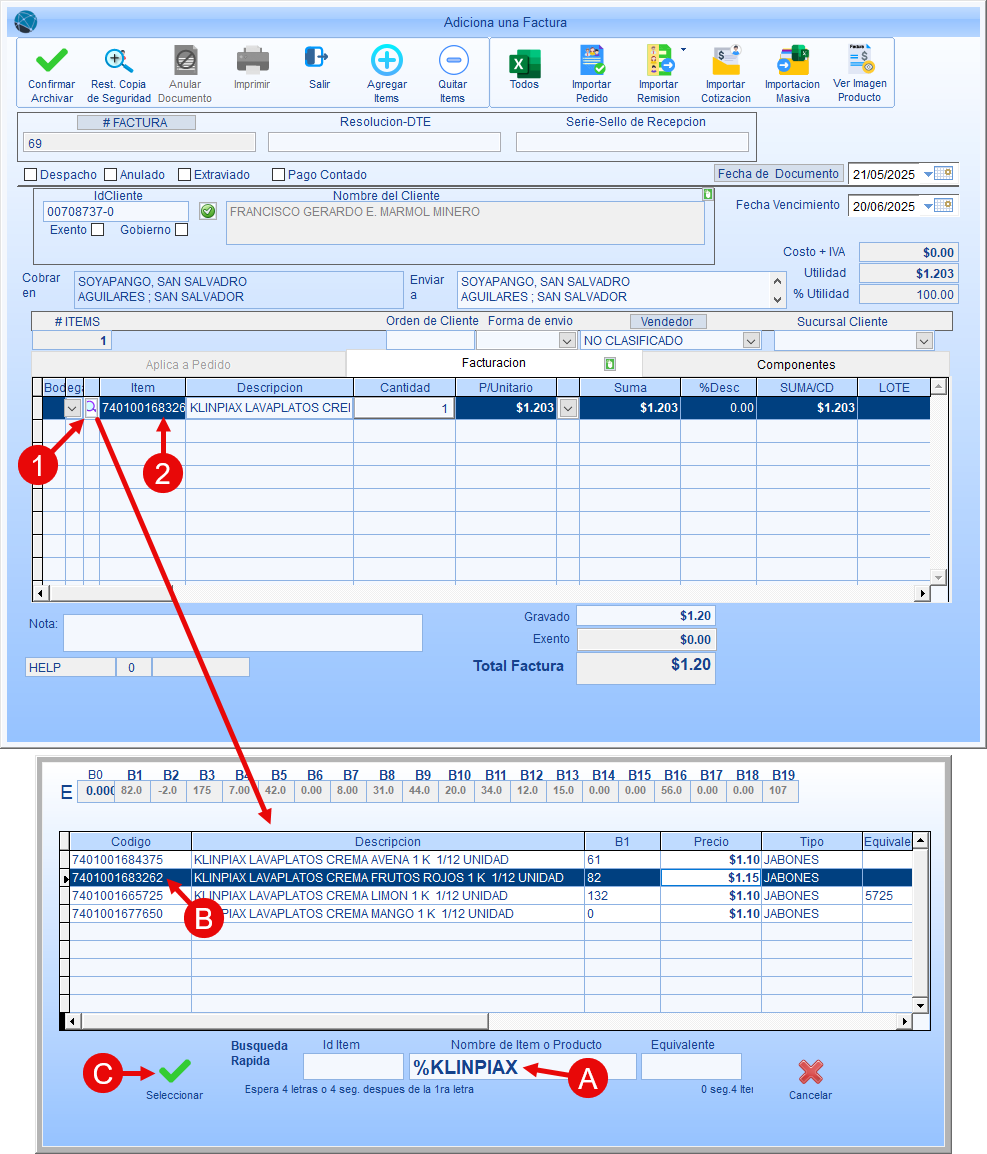The width and height of the screenshot is (987, 1154).
Task: Click product list horizontal scrollbar thumb
Action: click(285, 1022)
